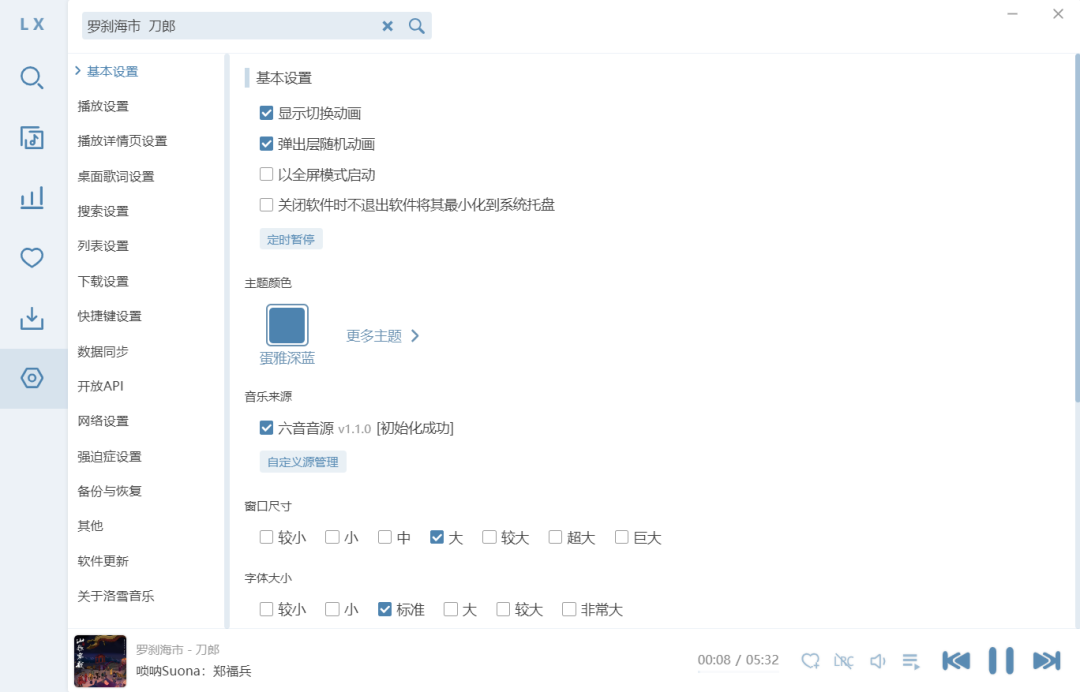Screen dimensions: 1080x692
Task: Click the 自定义源管理 button
Action: point(302,461)
